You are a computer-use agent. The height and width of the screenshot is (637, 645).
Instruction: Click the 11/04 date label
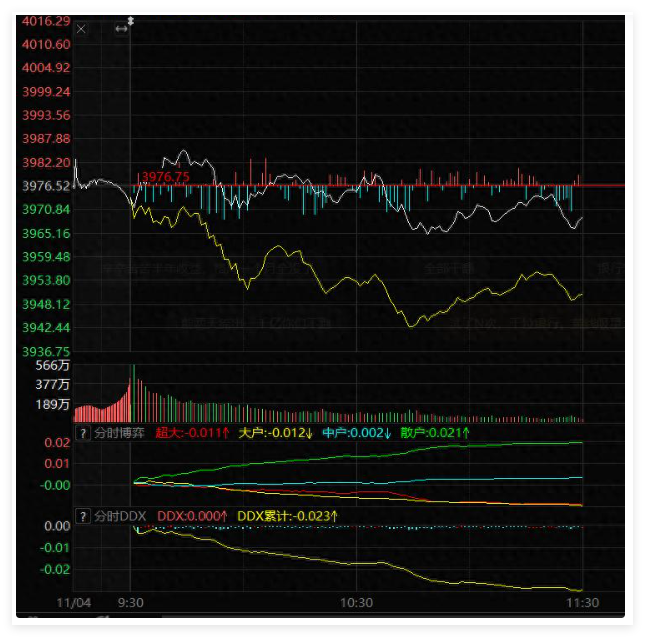[74, 602]
